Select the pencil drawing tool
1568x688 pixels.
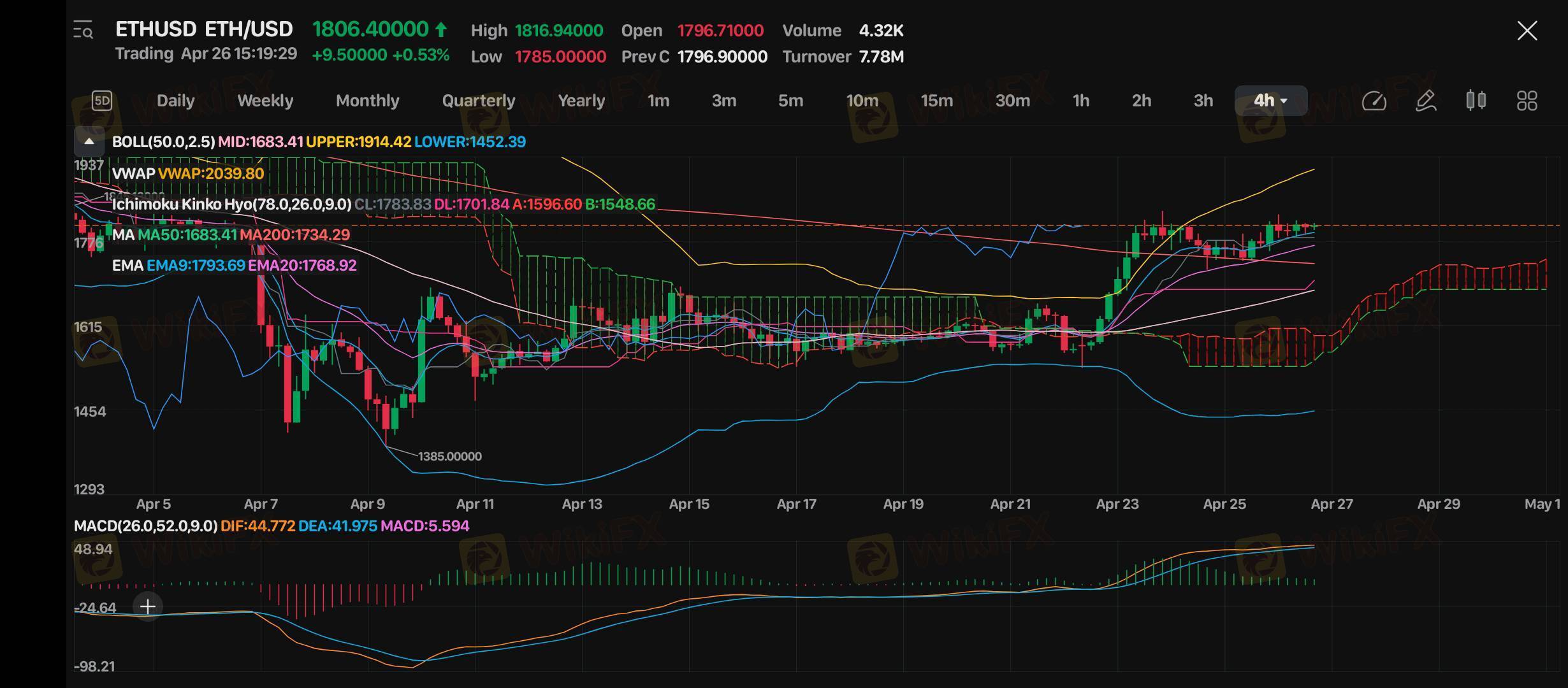[x=1425, y=101]
